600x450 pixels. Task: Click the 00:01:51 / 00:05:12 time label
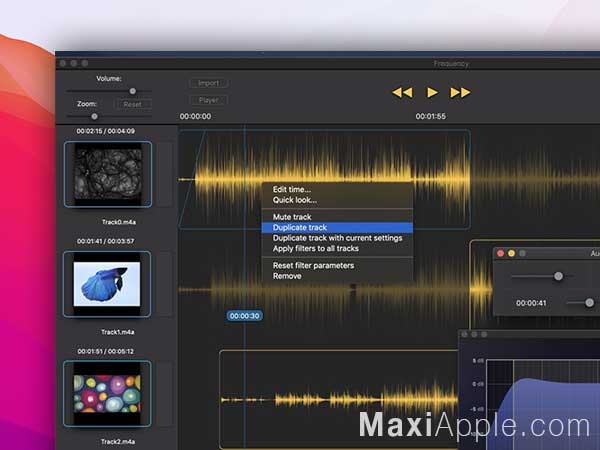(x=106, y=351)
